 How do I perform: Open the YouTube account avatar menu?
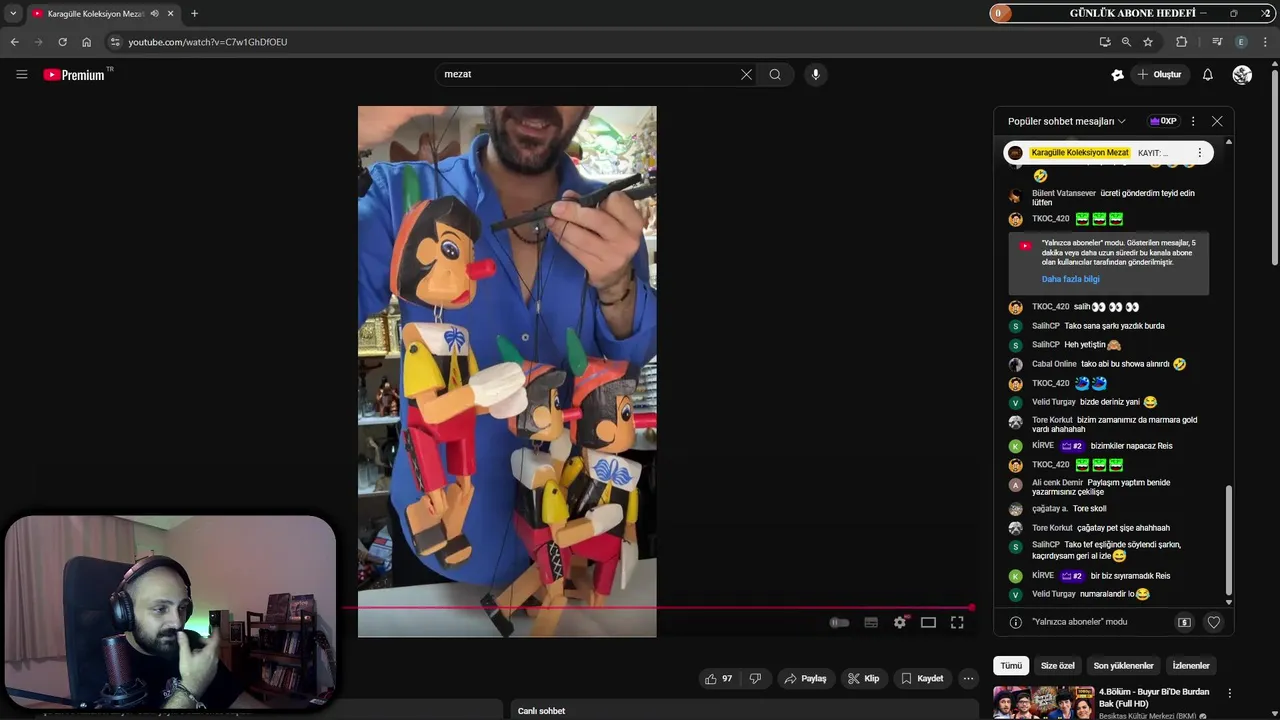pyautogui.click(x=1242, y=74)
